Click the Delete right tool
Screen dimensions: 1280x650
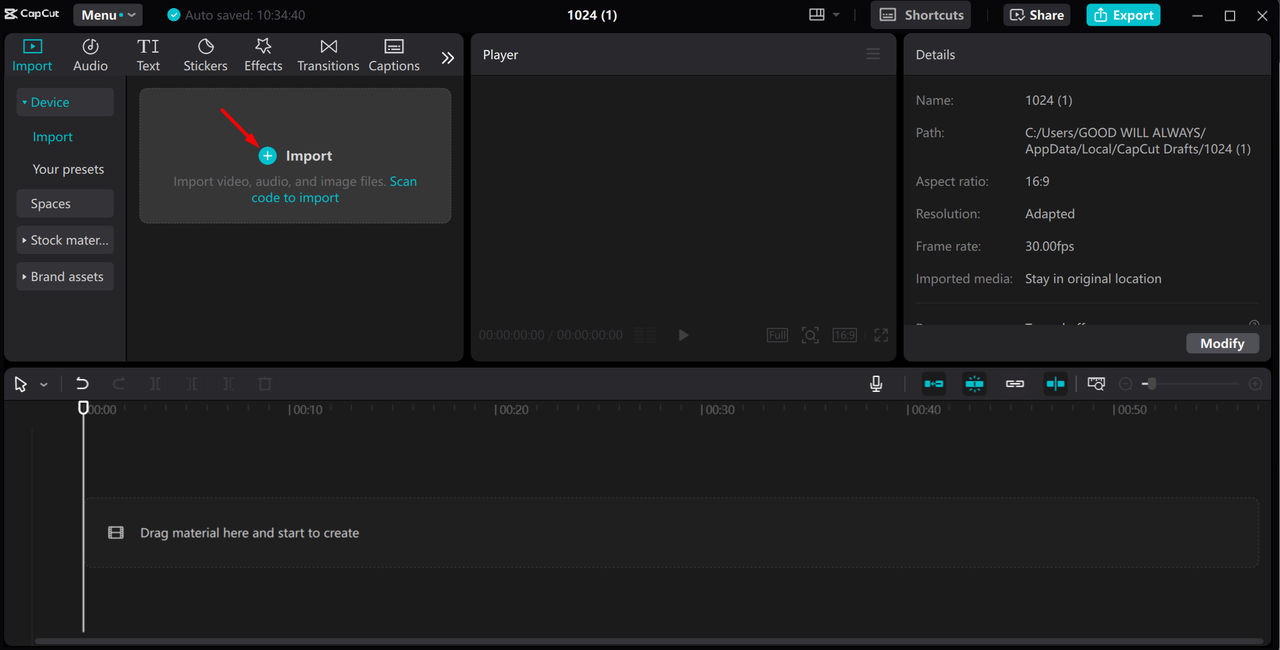pos(228,384)
